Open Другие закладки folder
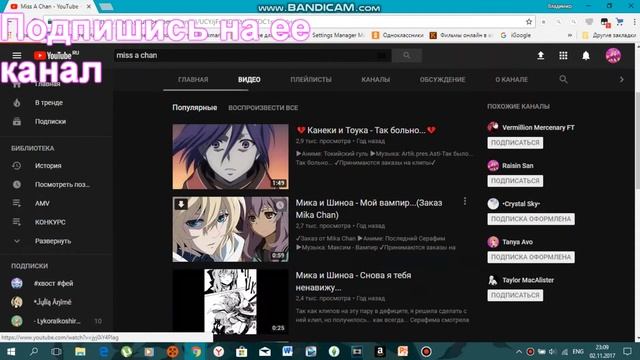This screenshot has width=640, height=360. point(608,36)
